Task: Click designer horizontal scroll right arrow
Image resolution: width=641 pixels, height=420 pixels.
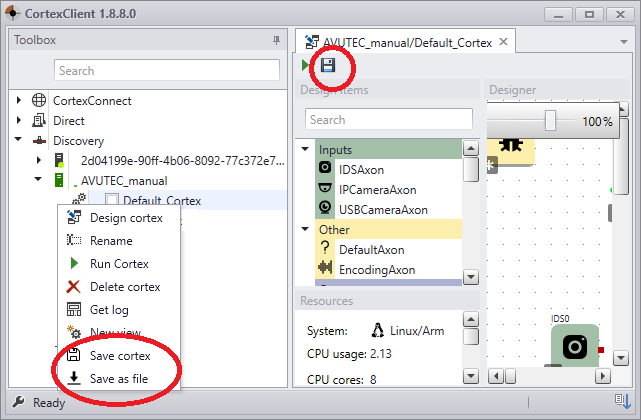Action: (x=603, y=375)
